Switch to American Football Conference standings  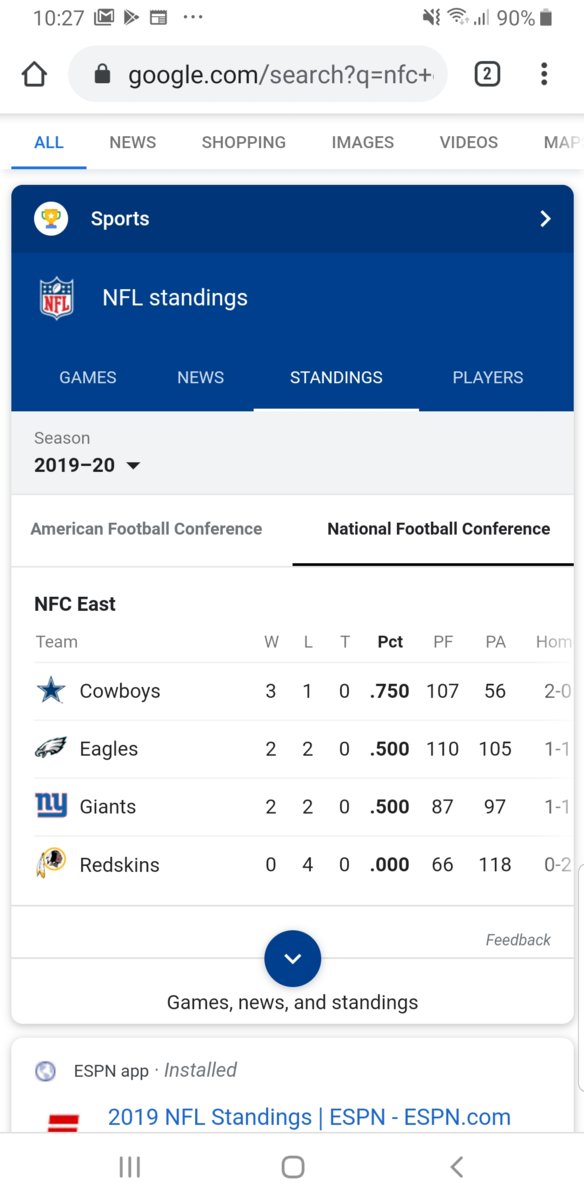(x=146, y=528)
